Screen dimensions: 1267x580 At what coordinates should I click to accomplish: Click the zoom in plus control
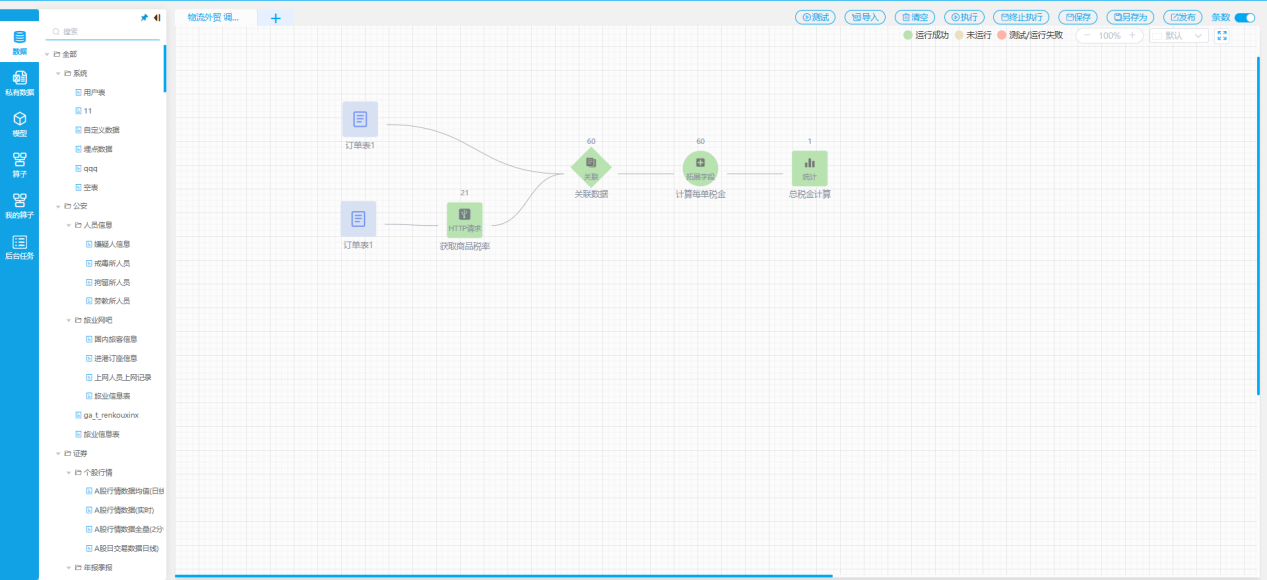click(1132, 35)
